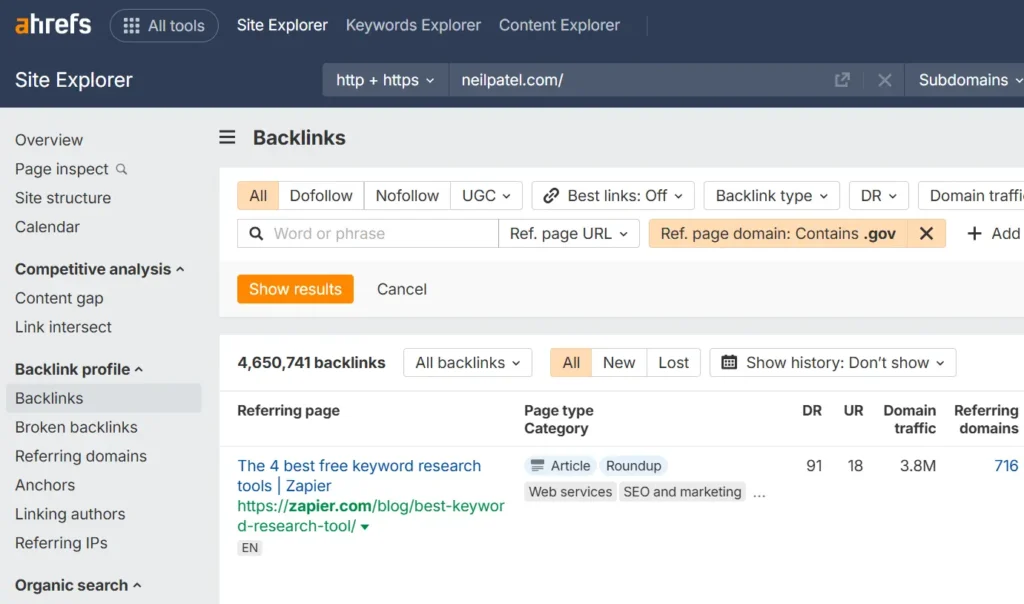Open Backlink type dropdown
Viewport: 1024px width, 604px height.
[x=771, y=196]
